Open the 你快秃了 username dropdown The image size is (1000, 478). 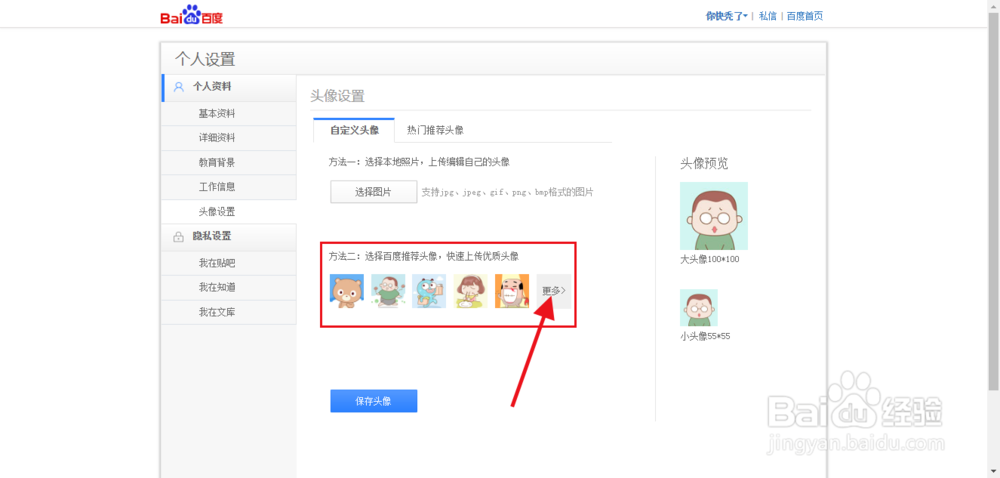point(726,17)
